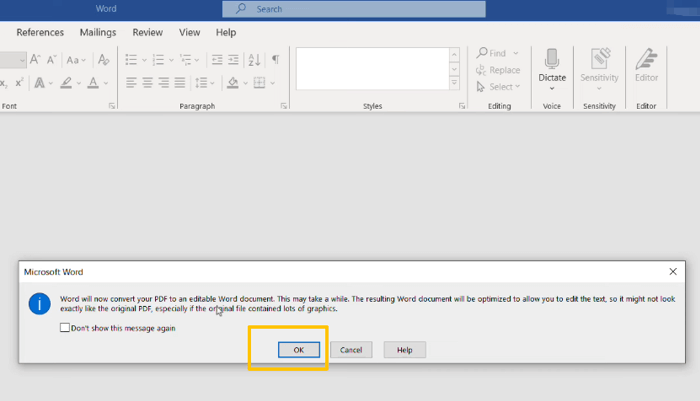Open highlight color dropdown arrow

point(79,83)
